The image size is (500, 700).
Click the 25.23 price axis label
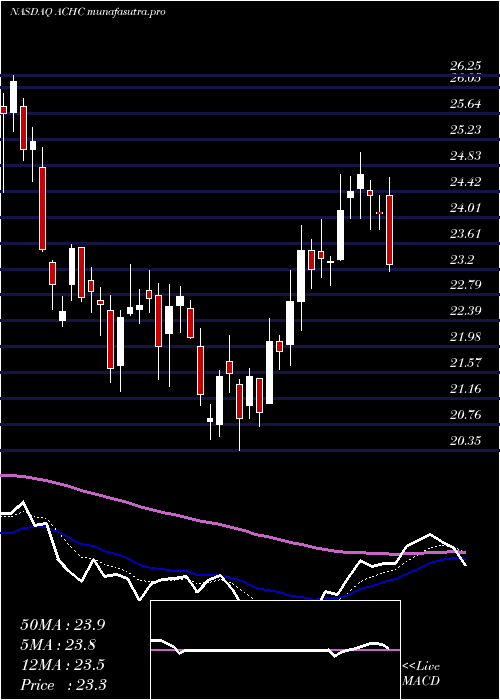coord(465,129)
